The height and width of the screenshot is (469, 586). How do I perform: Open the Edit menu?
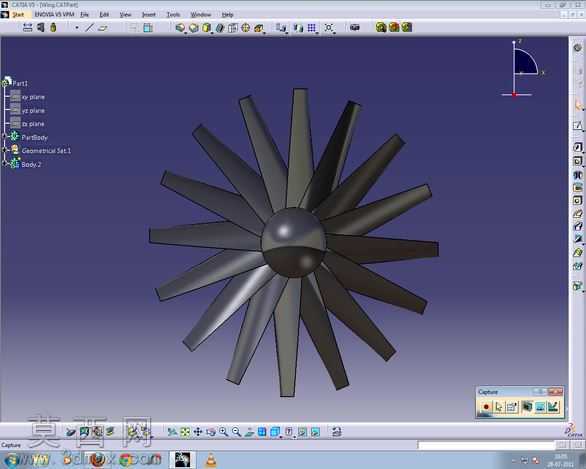tap(104, 15)
